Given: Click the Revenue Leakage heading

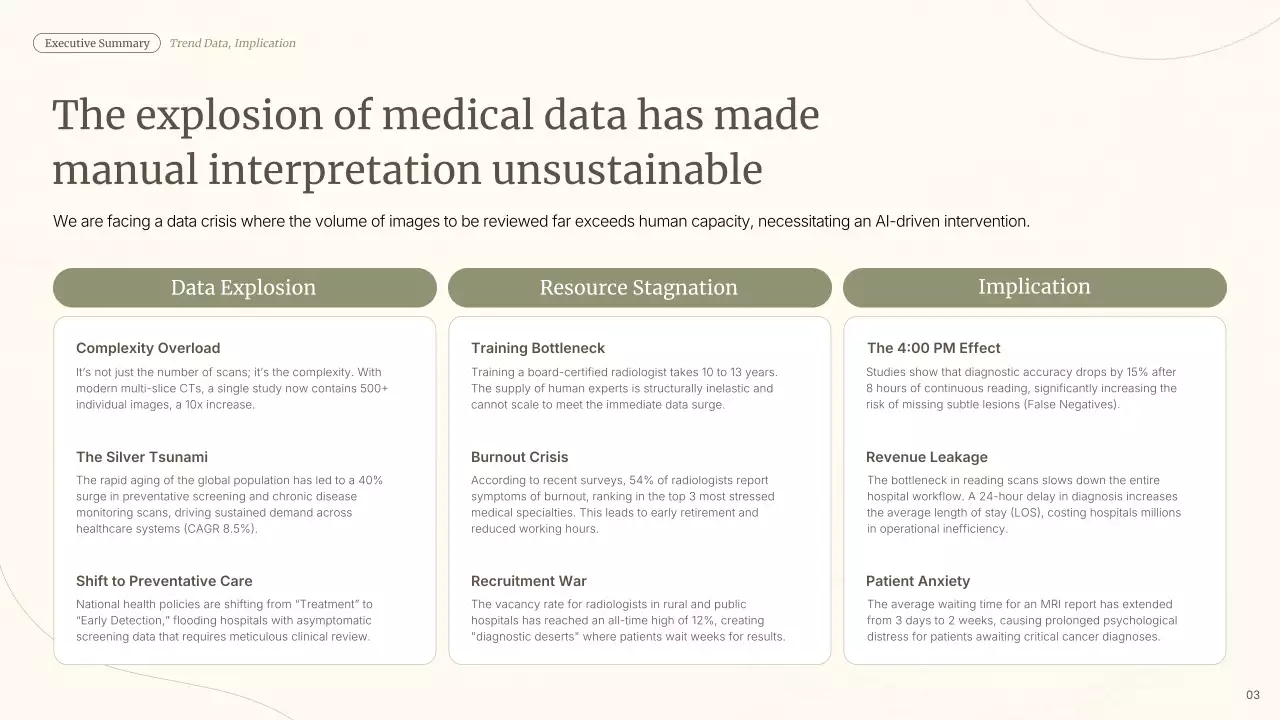Looking at the screenshot, I should coord(927,457).
